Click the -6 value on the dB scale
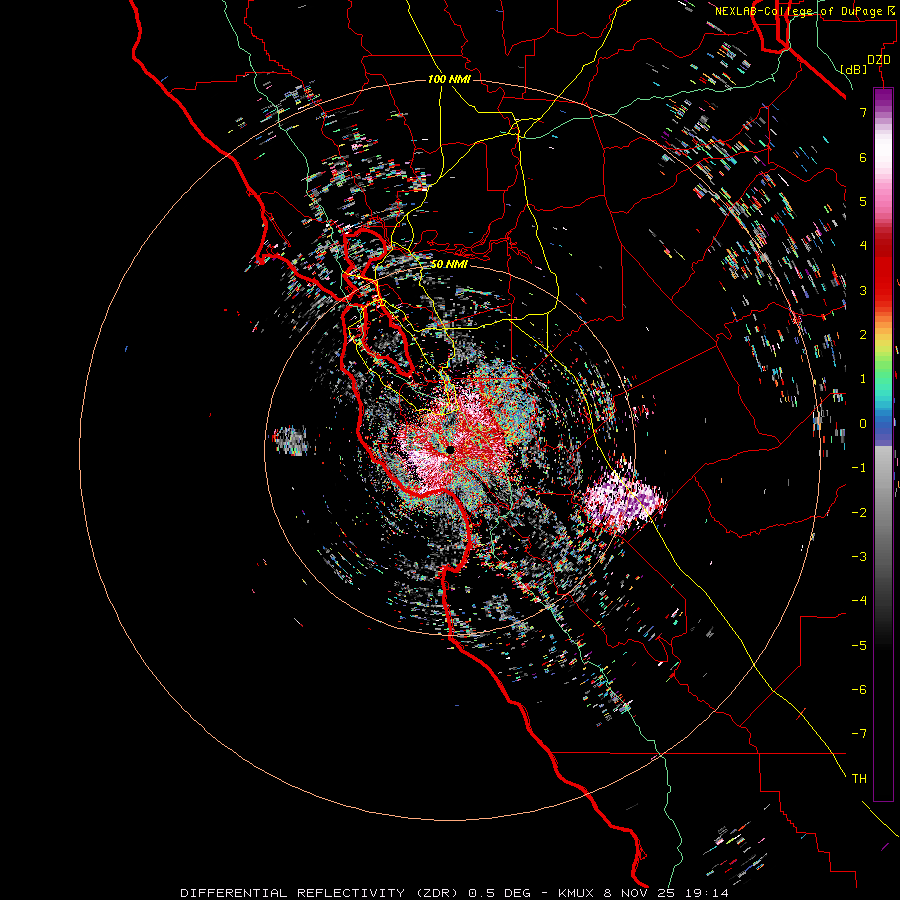The image size is (900, 900). pyautogui.click(x=859, y=690)
